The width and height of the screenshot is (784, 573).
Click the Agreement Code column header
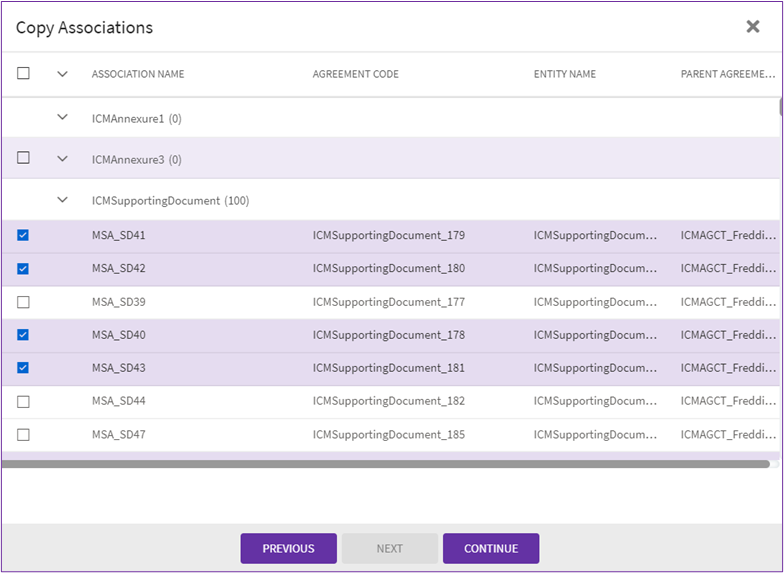[x=355, y=74]
